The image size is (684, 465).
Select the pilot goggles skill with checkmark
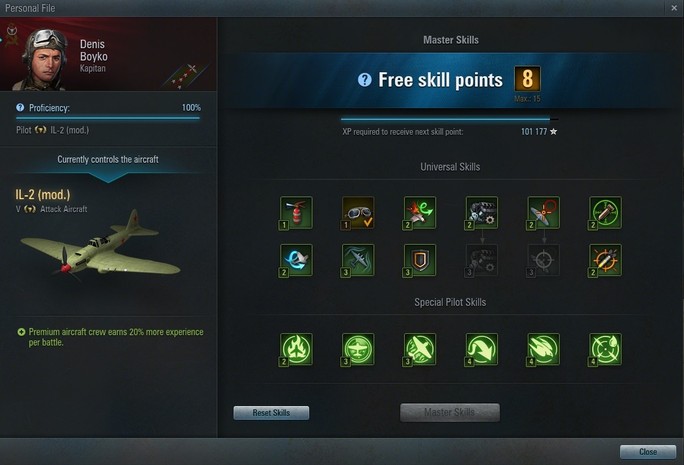[358, 212]
